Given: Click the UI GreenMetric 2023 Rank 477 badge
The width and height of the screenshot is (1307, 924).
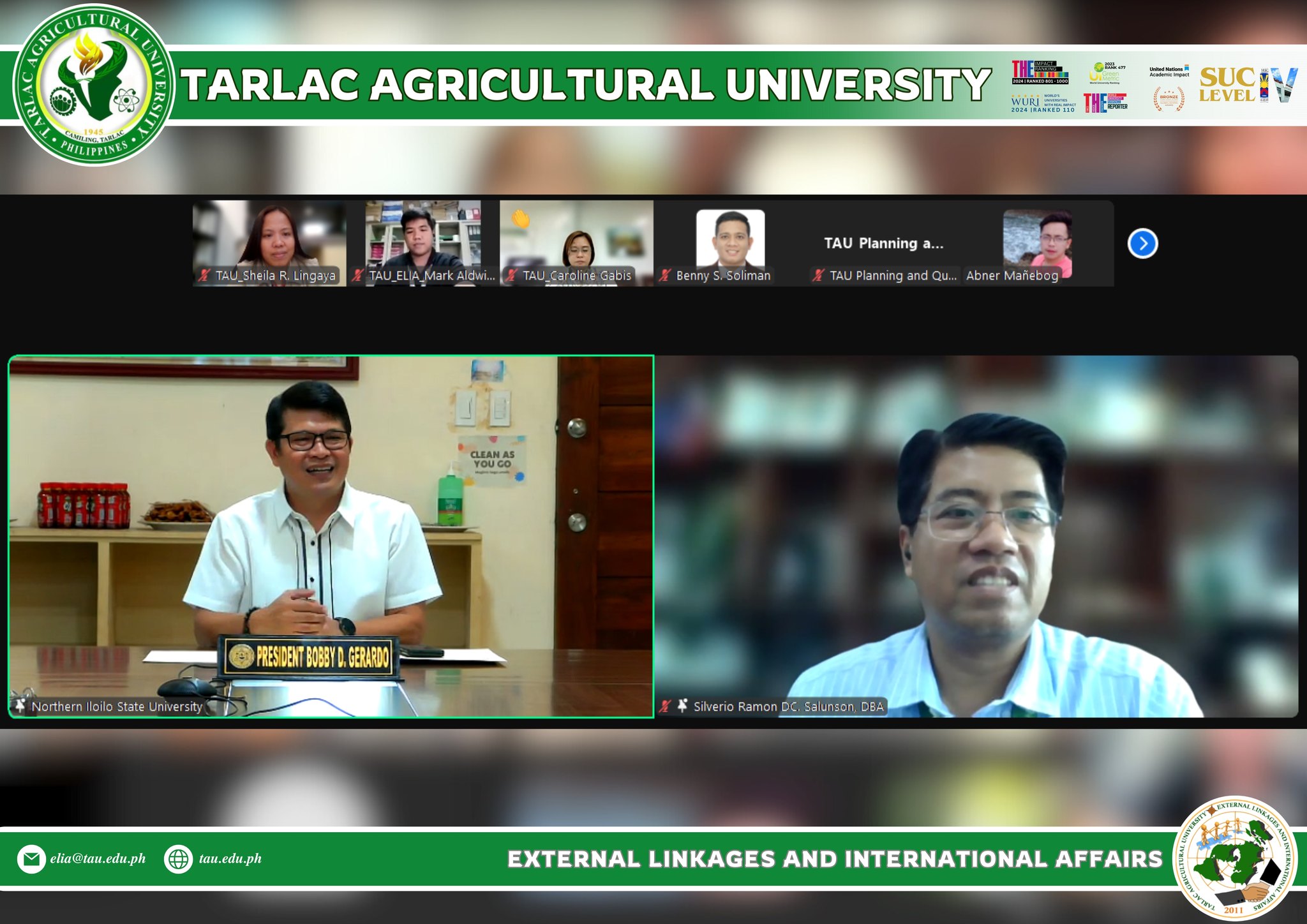Looking at the screenshot, I should (1105, 73).
